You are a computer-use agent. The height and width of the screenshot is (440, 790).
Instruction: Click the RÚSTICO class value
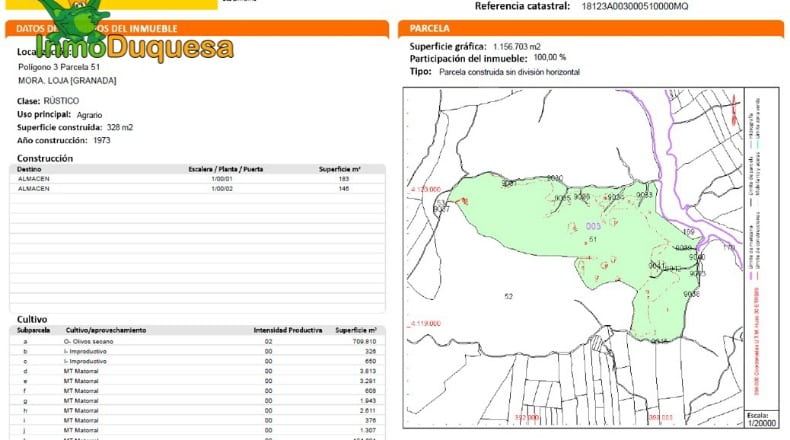61,101
